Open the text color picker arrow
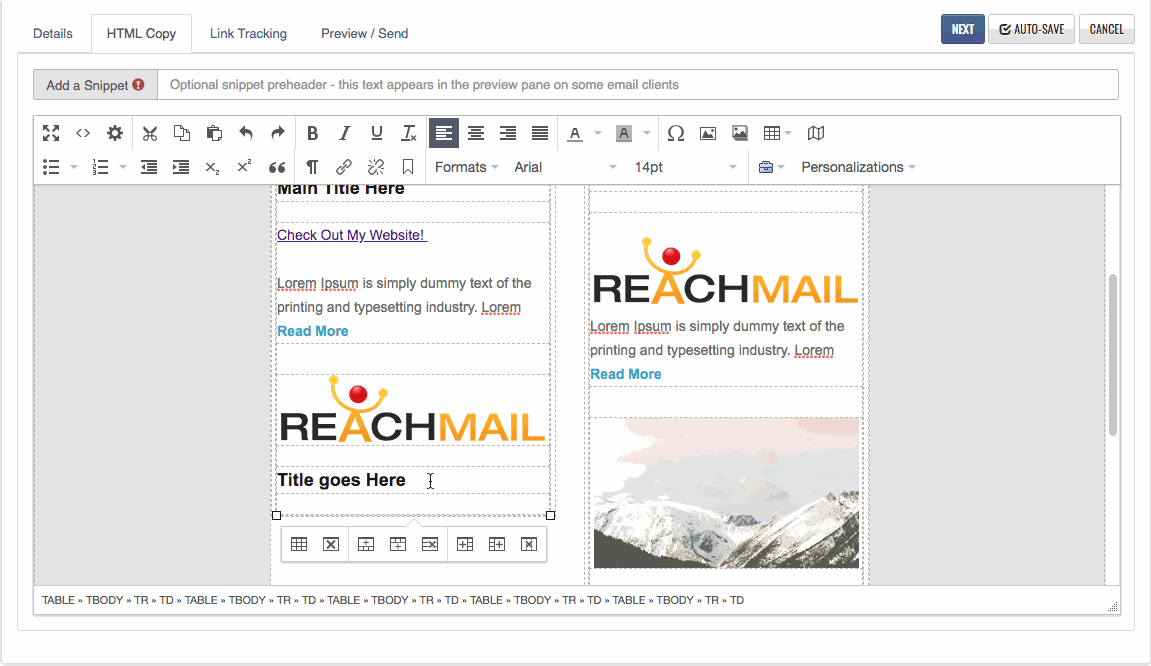Image resolution: width=1151 pixels, height=666 pixels. pyautogui.click(x=598, y=133)
